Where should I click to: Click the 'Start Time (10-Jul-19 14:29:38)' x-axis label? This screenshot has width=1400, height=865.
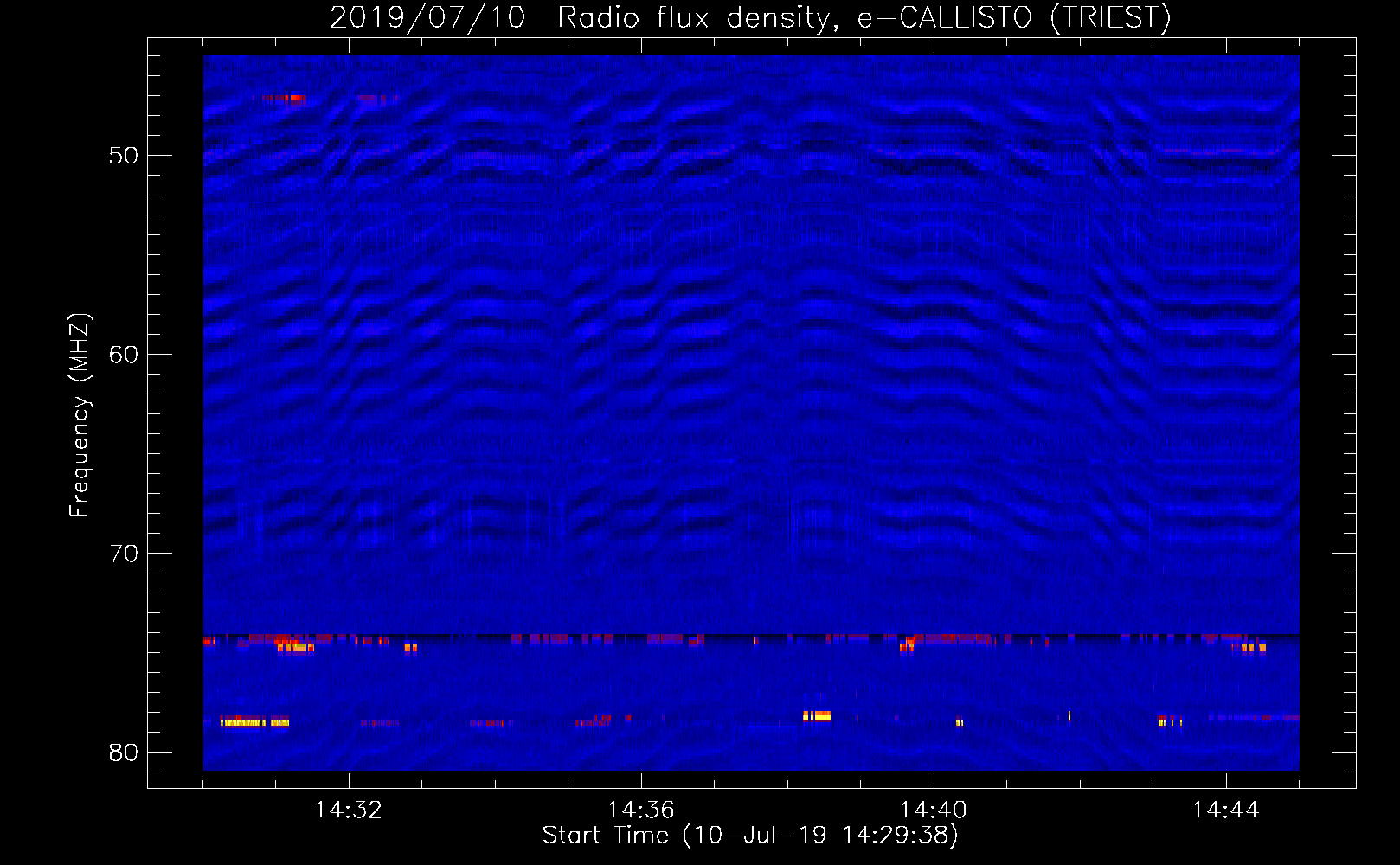coord(750,836)
